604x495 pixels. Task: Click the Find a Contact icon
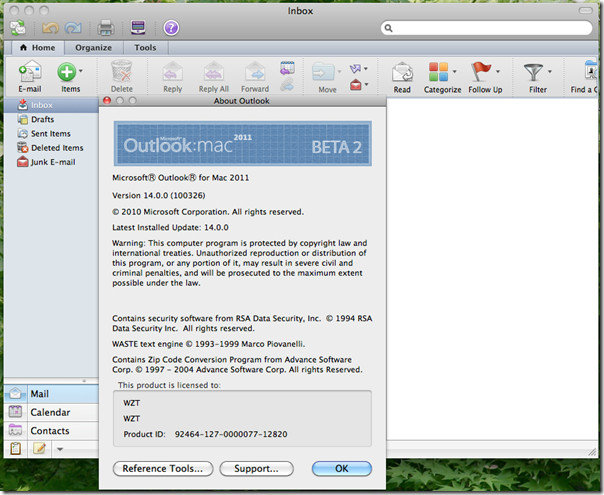tap(591, 70)
